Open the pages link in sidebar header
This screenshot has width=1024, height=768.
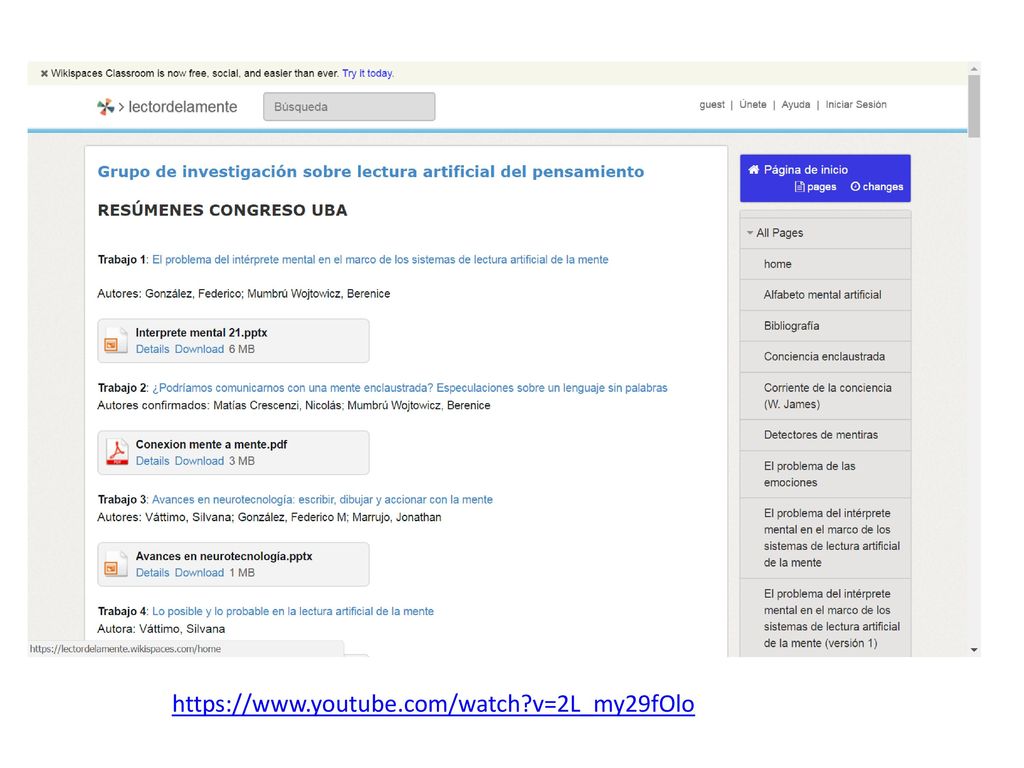(x=815, y=187)
